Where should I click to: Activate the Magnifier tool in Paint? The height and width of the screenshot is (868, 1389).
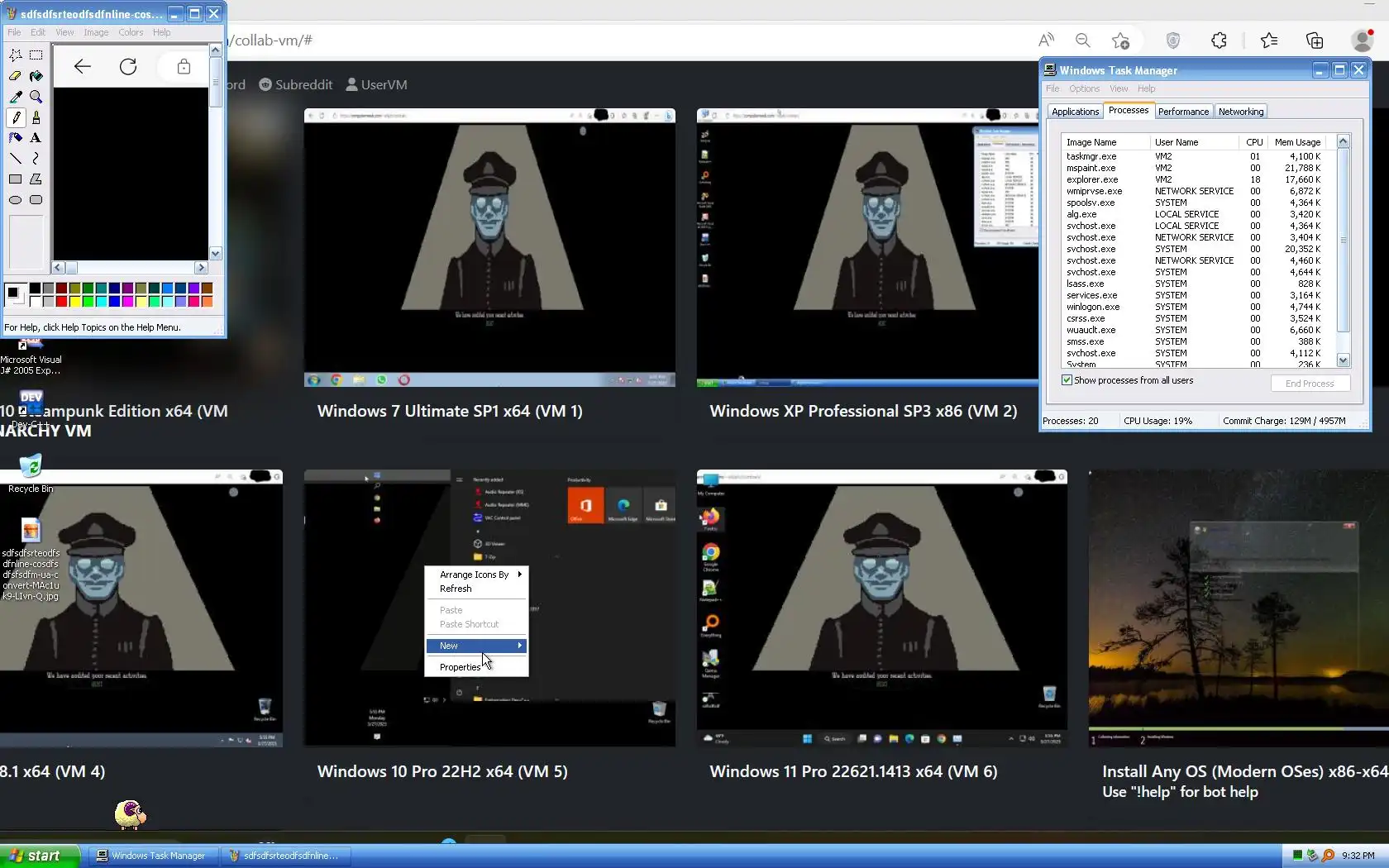click(x=36, y=97)
